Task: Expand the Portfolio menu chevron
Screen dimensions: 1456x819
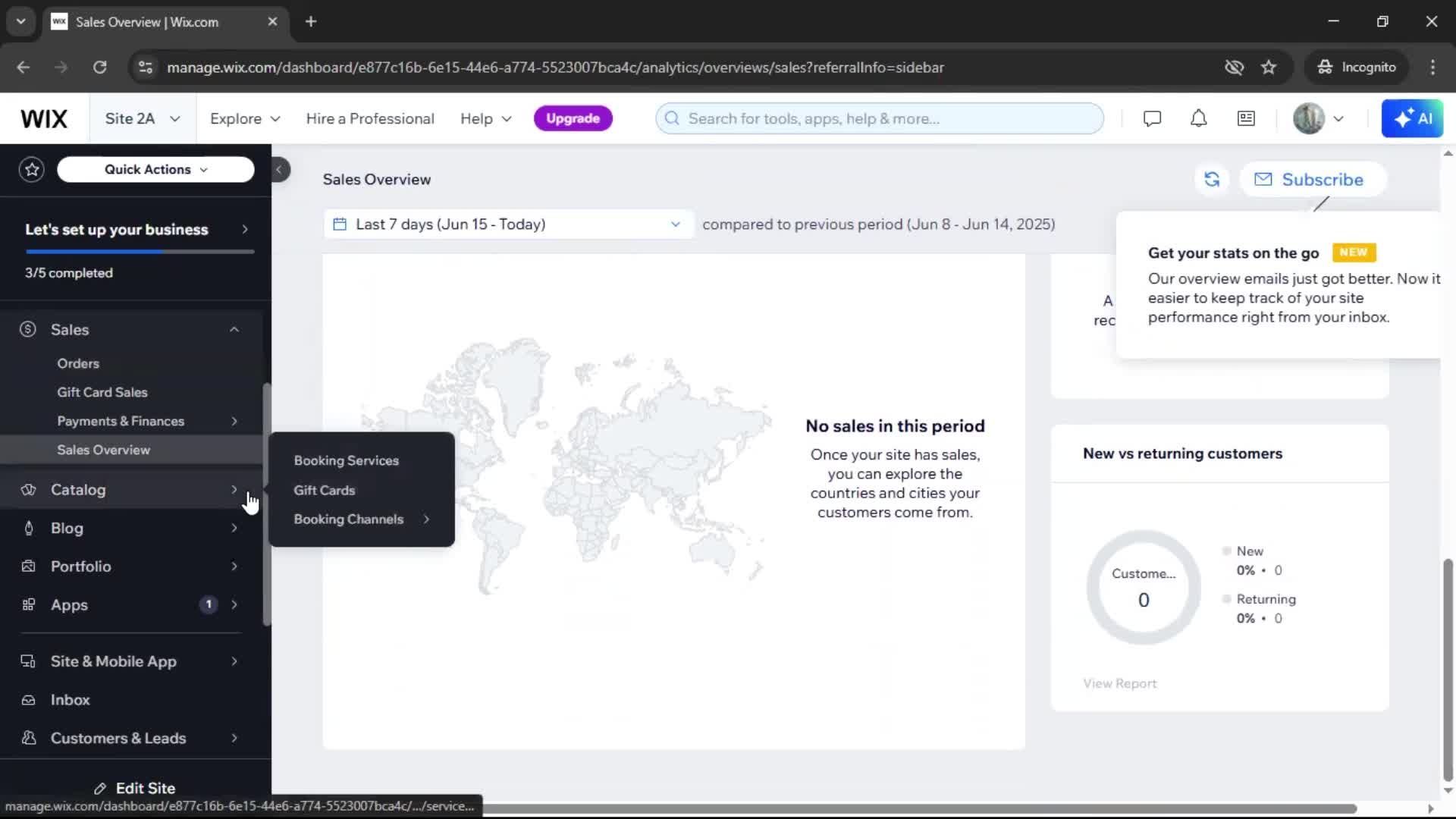Action: 234,566
